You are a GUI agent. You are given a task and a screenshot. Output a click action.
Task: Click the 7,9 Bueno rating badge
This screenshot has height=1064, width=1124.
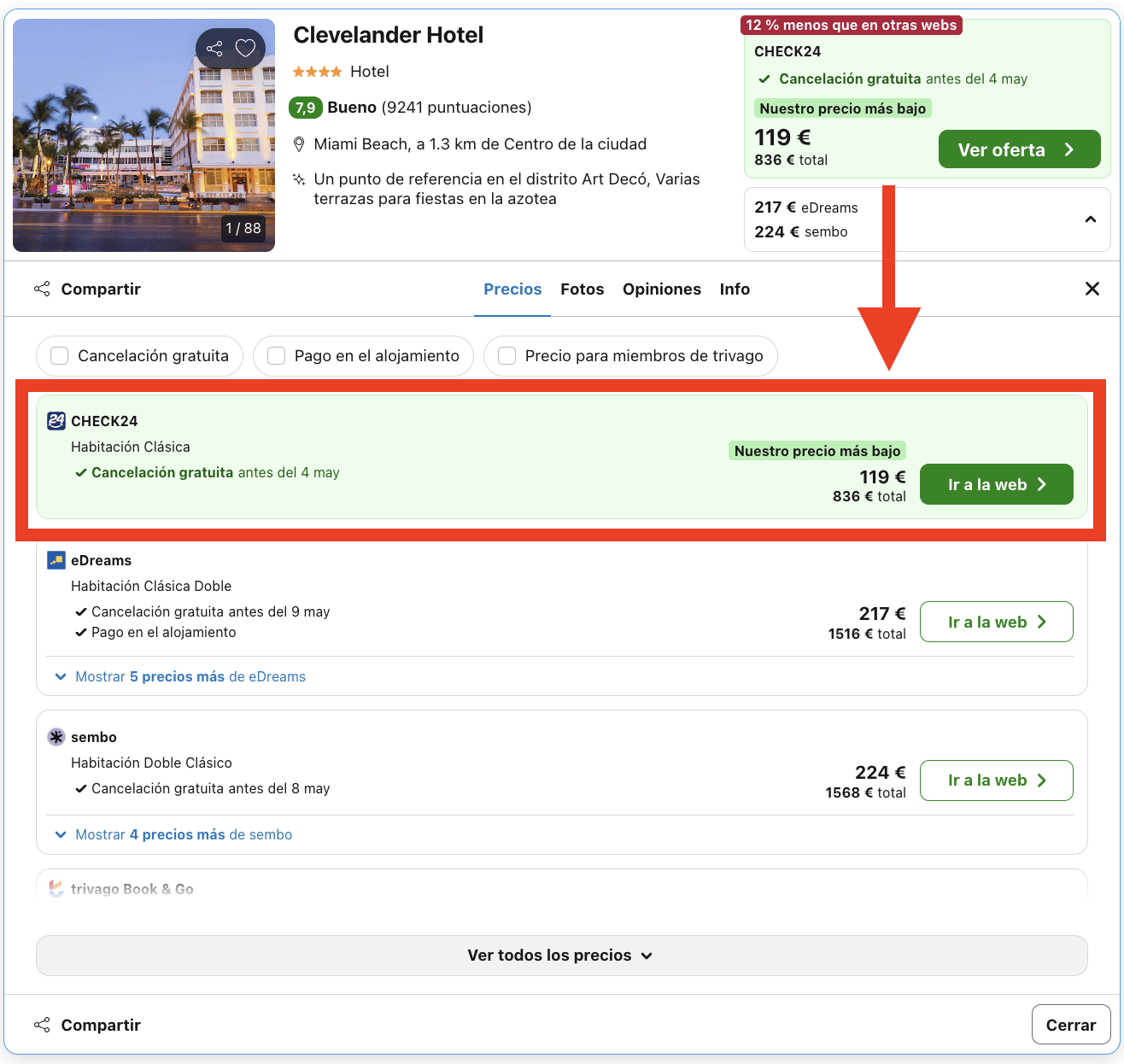point(305,108)
